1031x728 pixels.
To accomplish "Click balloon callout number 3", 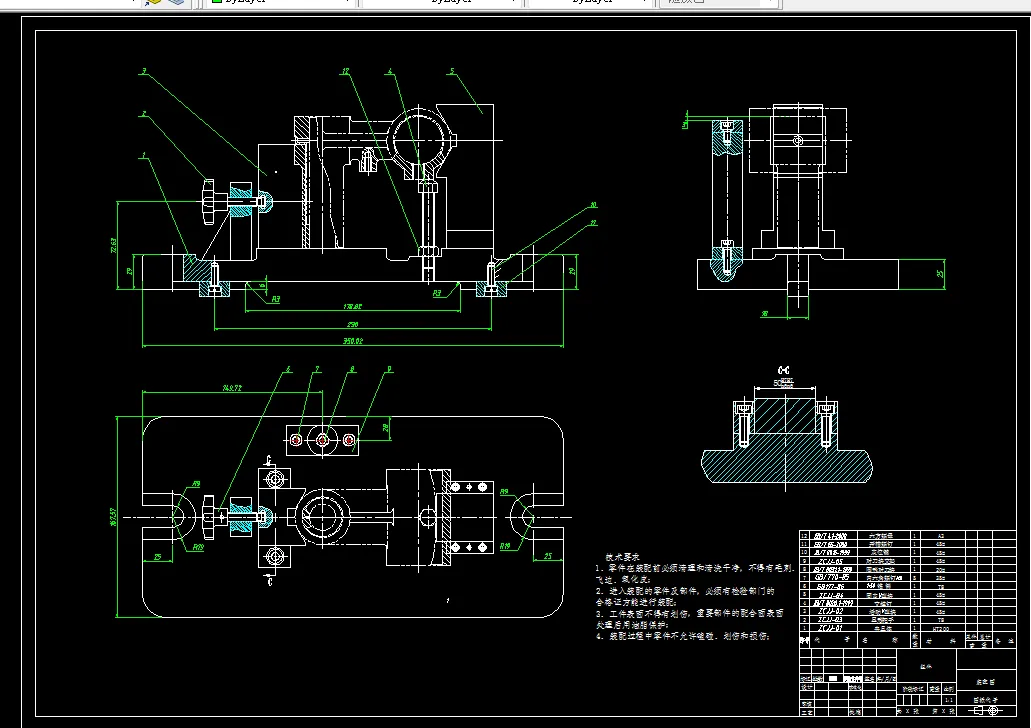I will [144, 71].
